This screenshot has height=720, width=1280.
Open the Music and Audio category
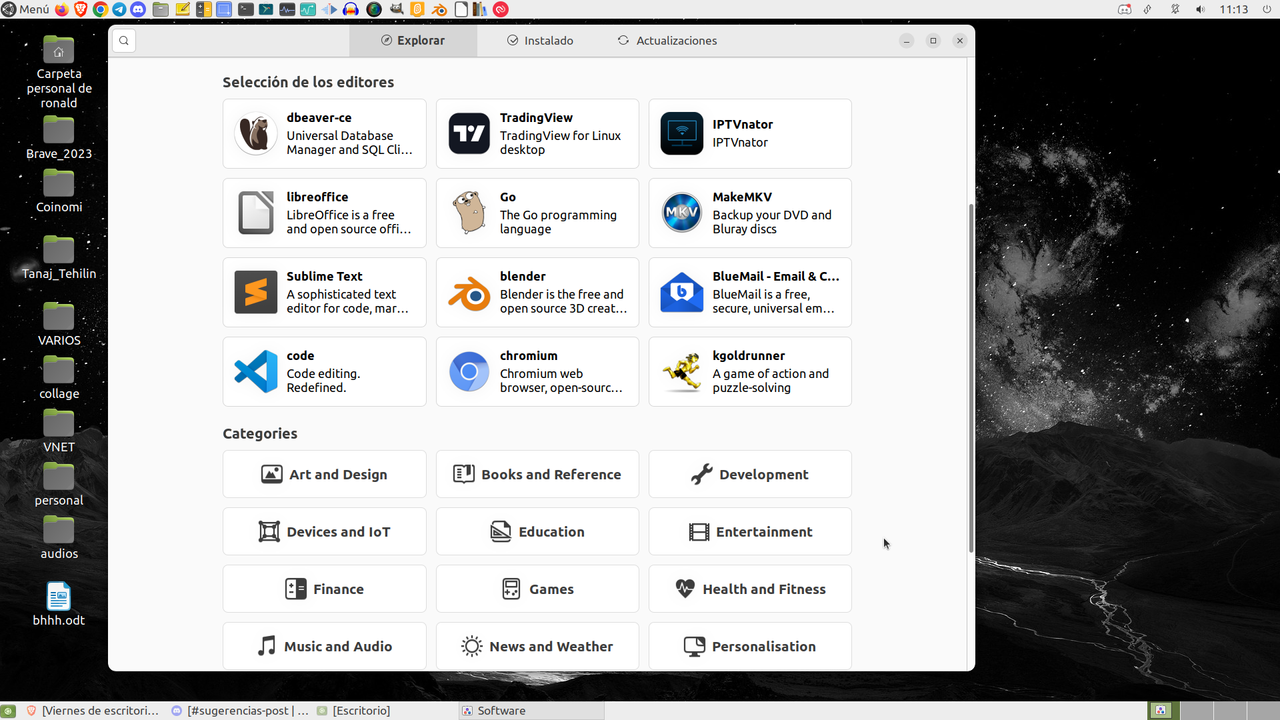(x=324, y=645)
